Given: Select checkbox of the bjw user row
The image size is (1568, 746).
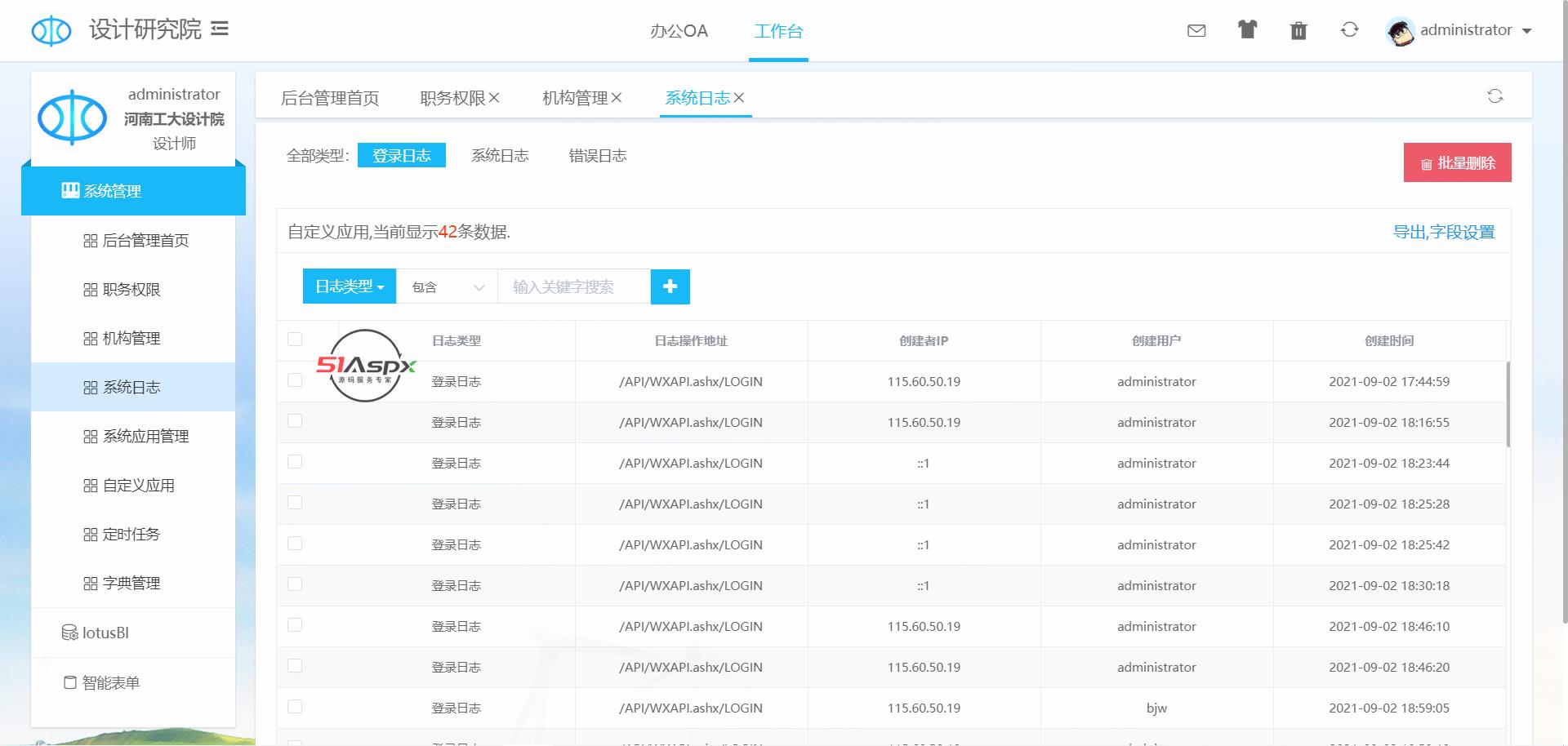Looking at the screenshot, I should tap(295, 707).
